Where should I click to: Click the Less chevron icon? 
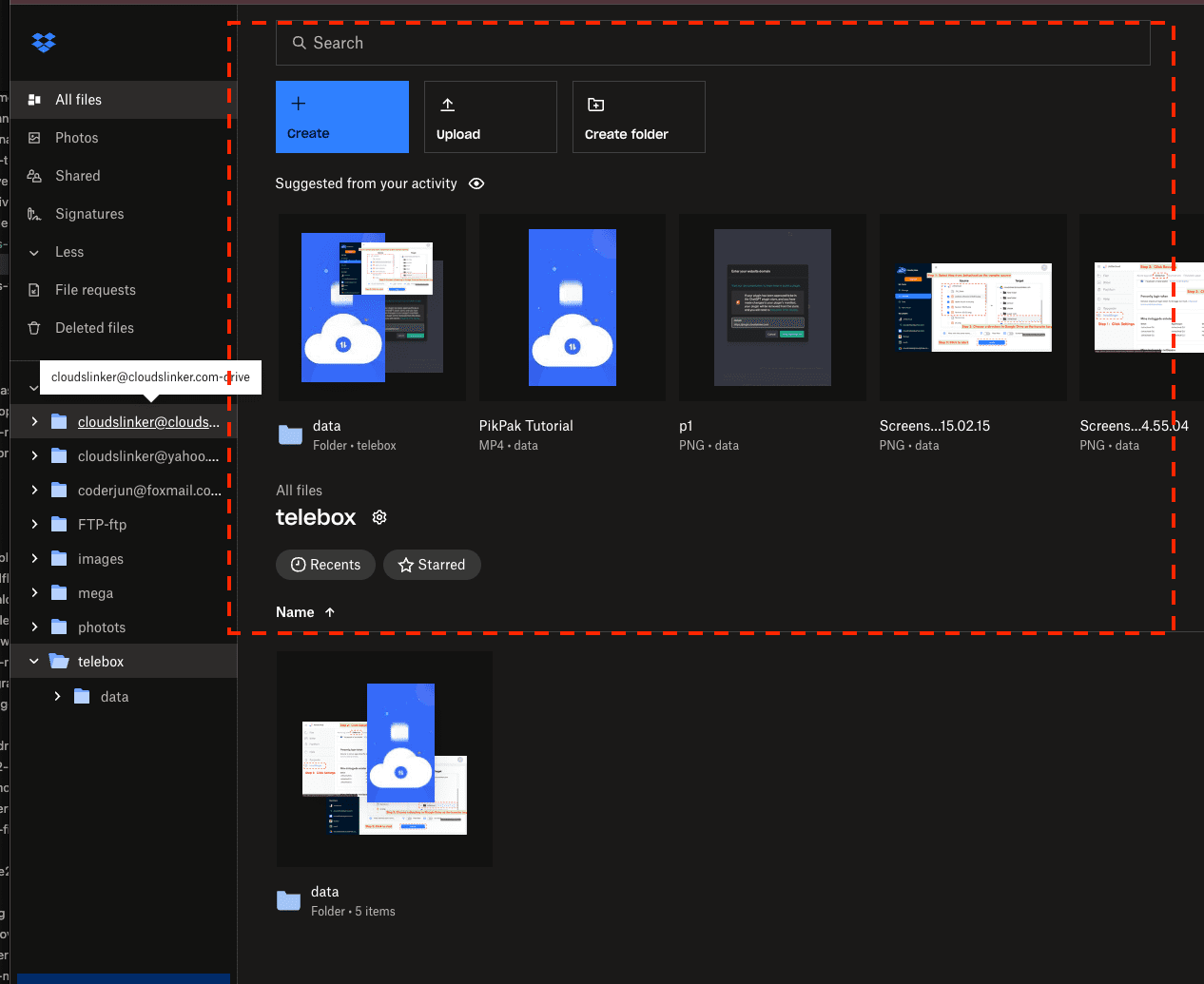point(34,252)
